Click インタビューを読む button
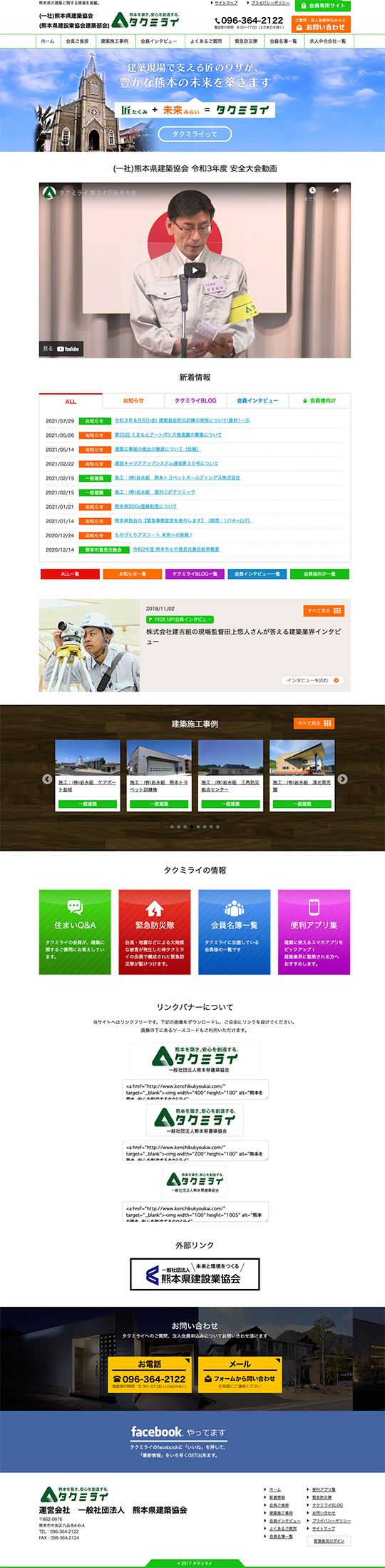Screen dimensions: 385x1568 pos(312,680)
